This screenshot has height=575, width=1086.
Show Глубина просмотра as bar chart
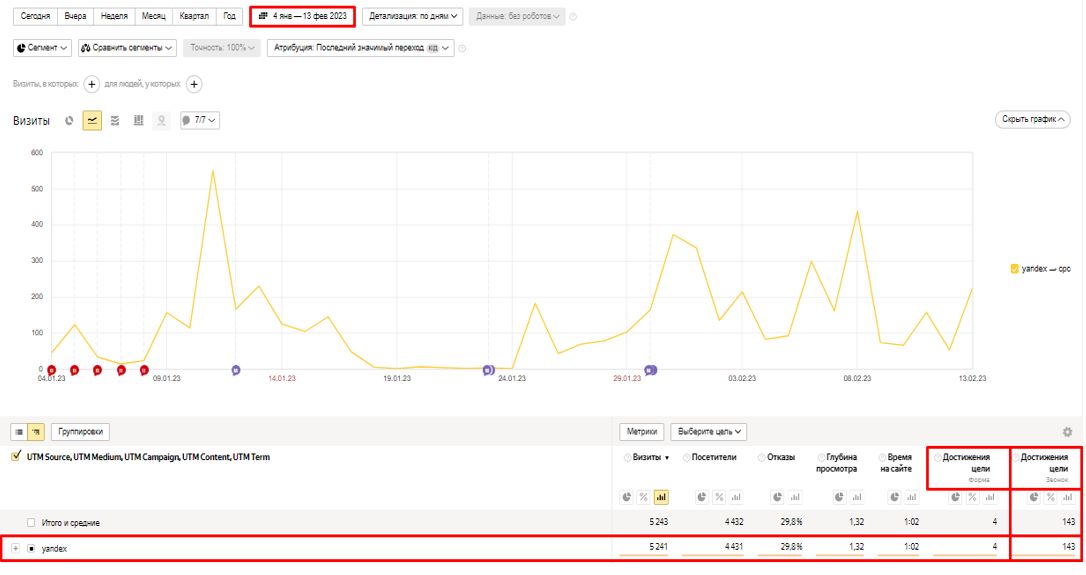pyautogui.click(x=857, y=497)
